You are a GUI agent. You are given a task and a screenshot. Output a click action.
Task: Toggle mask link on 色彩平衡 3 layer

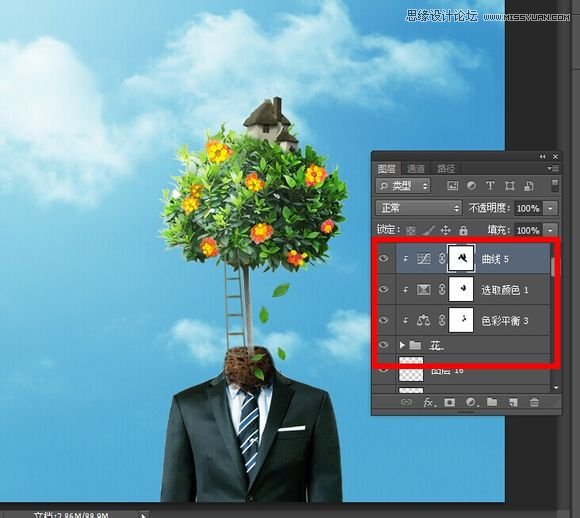click(442, 320)
